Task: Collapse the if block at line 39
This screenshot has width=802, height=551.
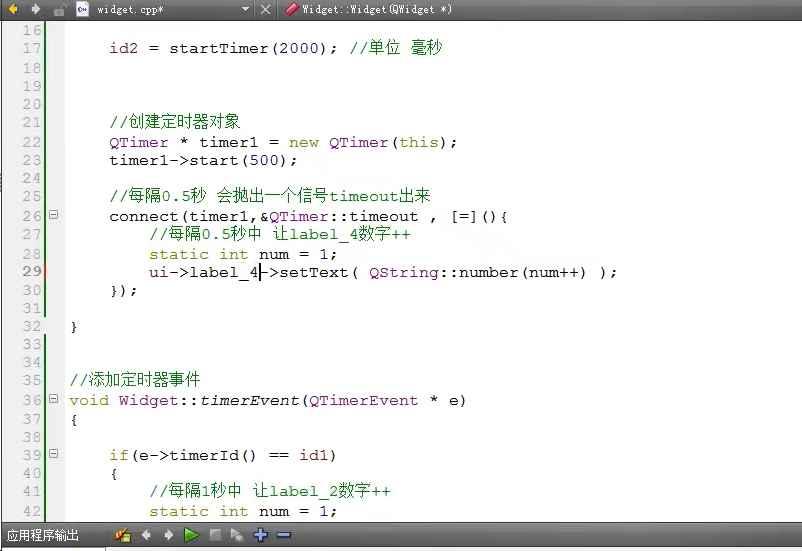Action: 54,454
